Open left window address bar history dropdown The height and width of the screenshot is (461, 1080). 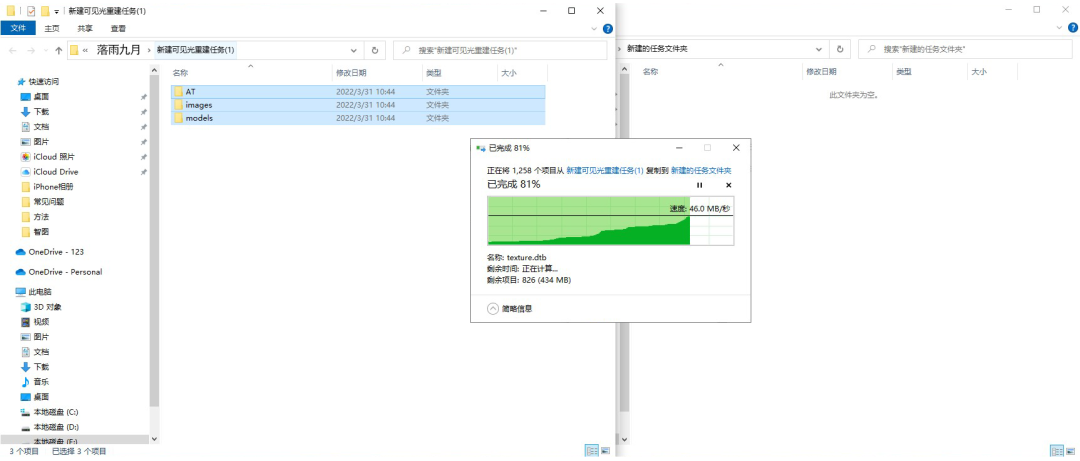click(x=354, y=50)
